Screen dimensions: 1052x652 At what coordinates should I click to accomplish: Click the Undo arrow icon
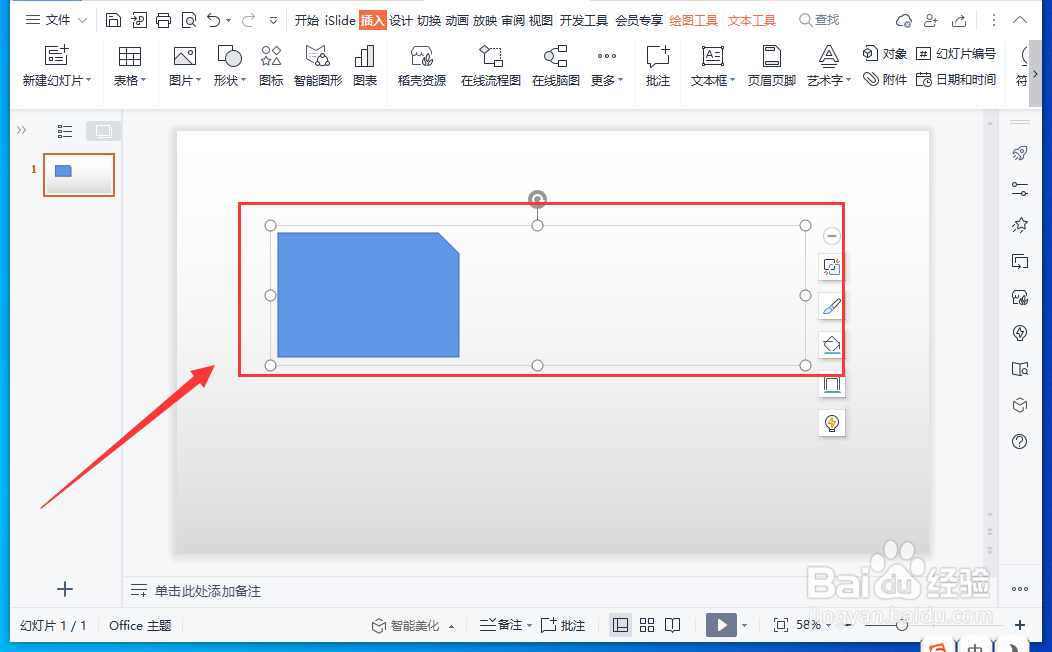pos(213,20)
